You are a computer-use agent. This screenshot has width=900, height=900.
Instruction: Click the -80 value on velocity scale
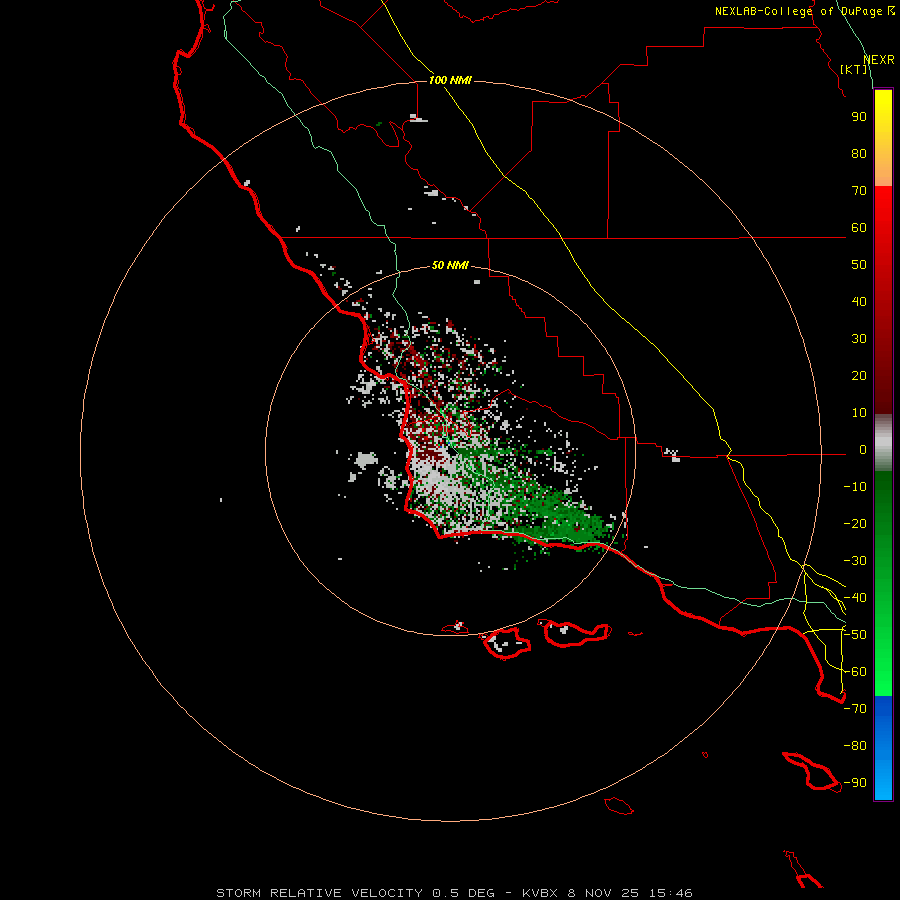pos(855,746)
